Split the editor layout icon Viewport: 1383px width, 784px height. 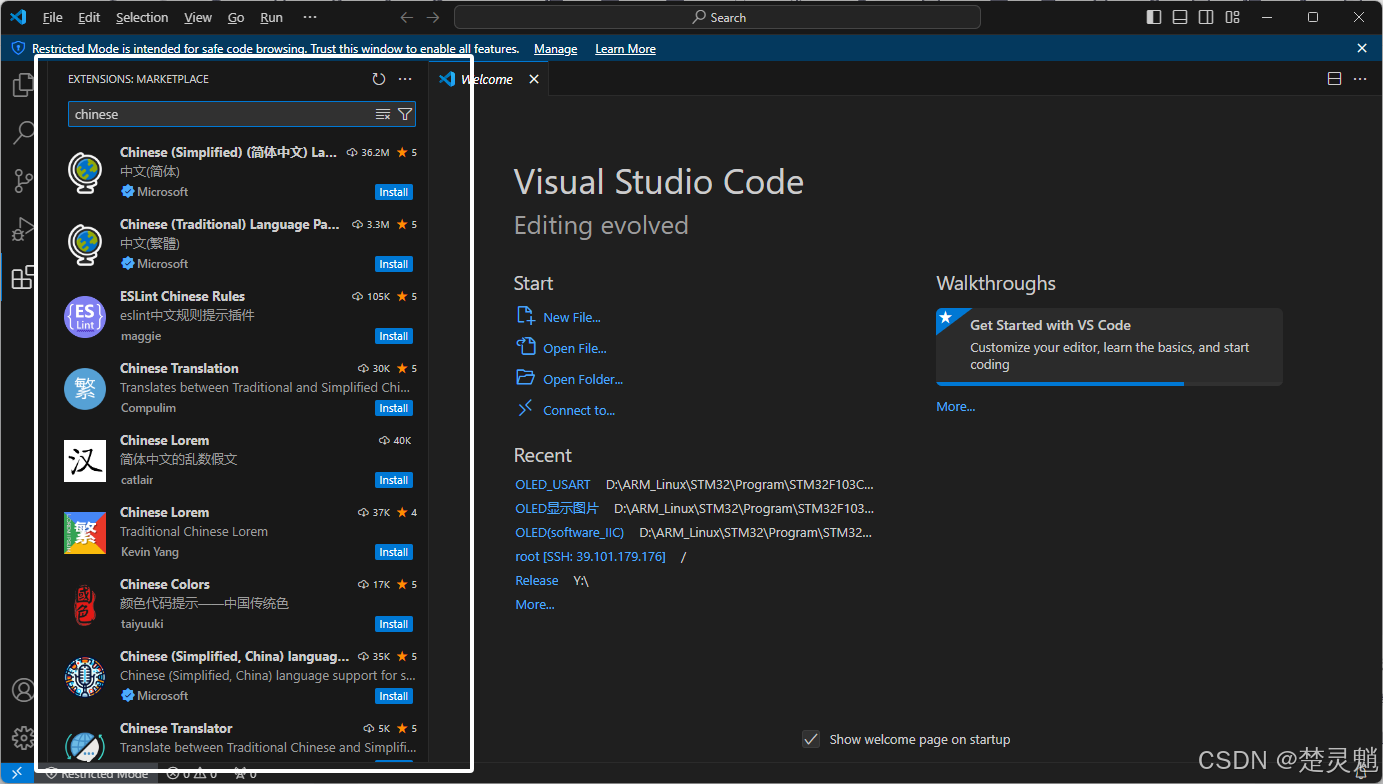[1334, 79]
